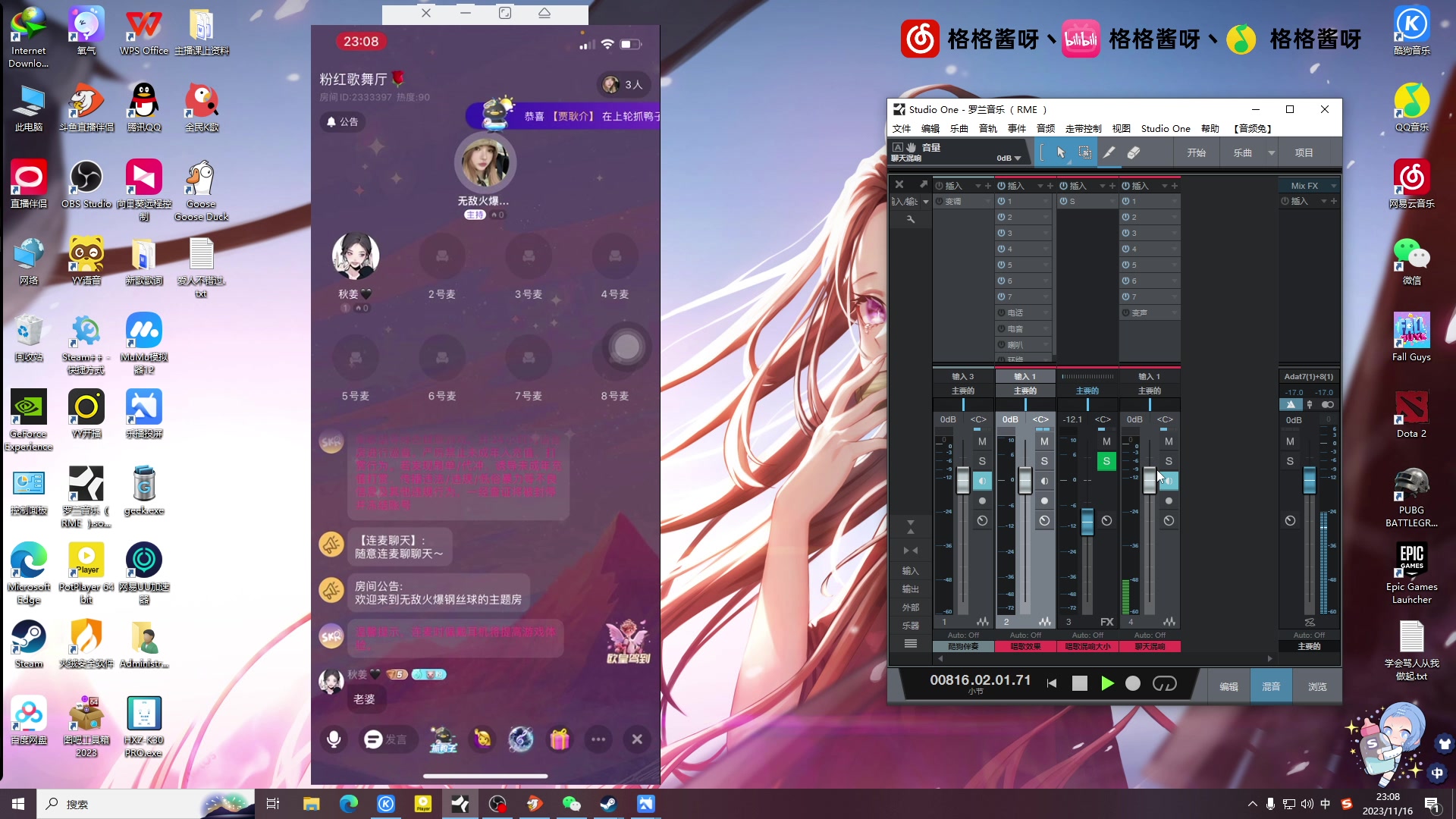The height and width of the screenshot is (819, 1456).
Task: Open the 音轨 menu in Studio One
Action: coord(988,128)
